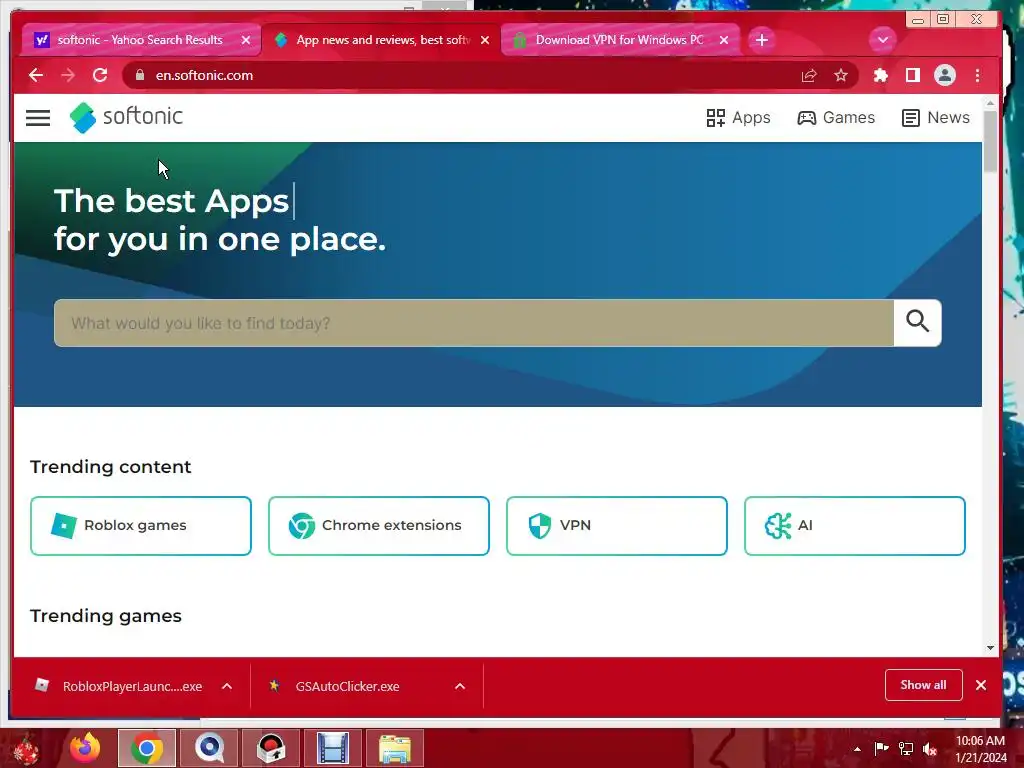Open the Games section in header
Image resolution: width=1024 pixels, height=768 pixels.
[836, 118]
